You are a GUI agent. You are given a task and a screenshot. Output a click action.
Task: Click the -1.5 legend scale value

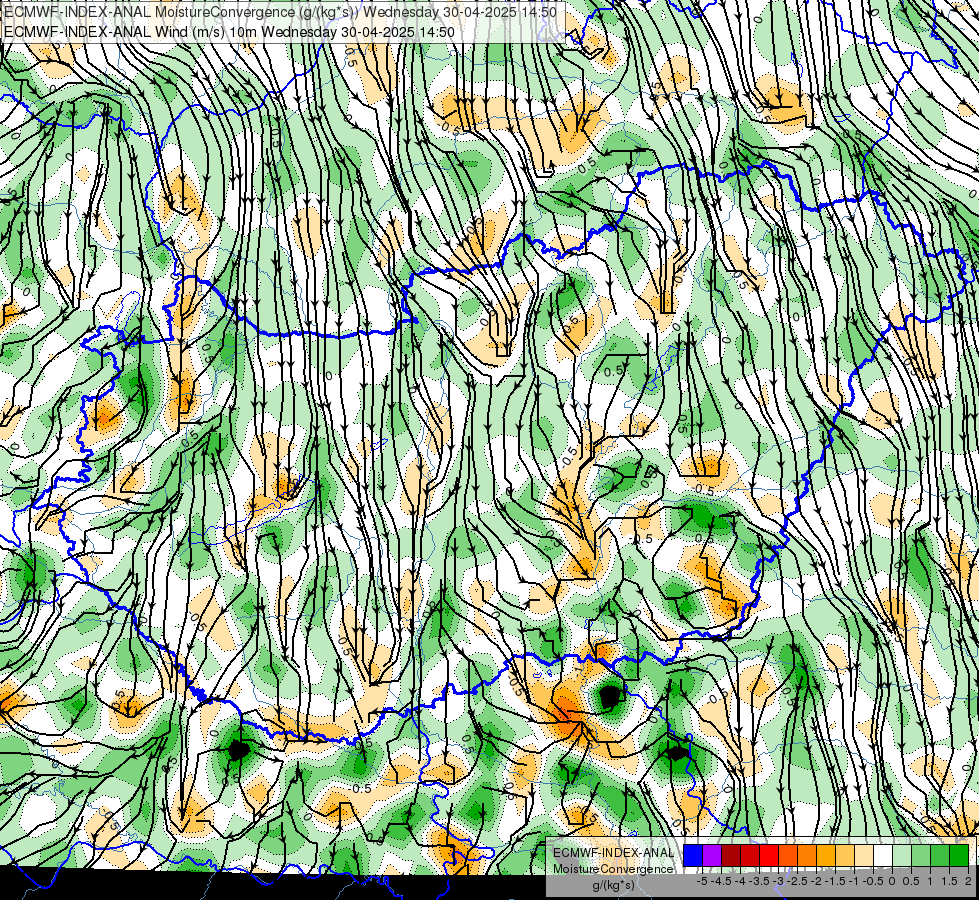pyautogui.click(x=835, y=881)
